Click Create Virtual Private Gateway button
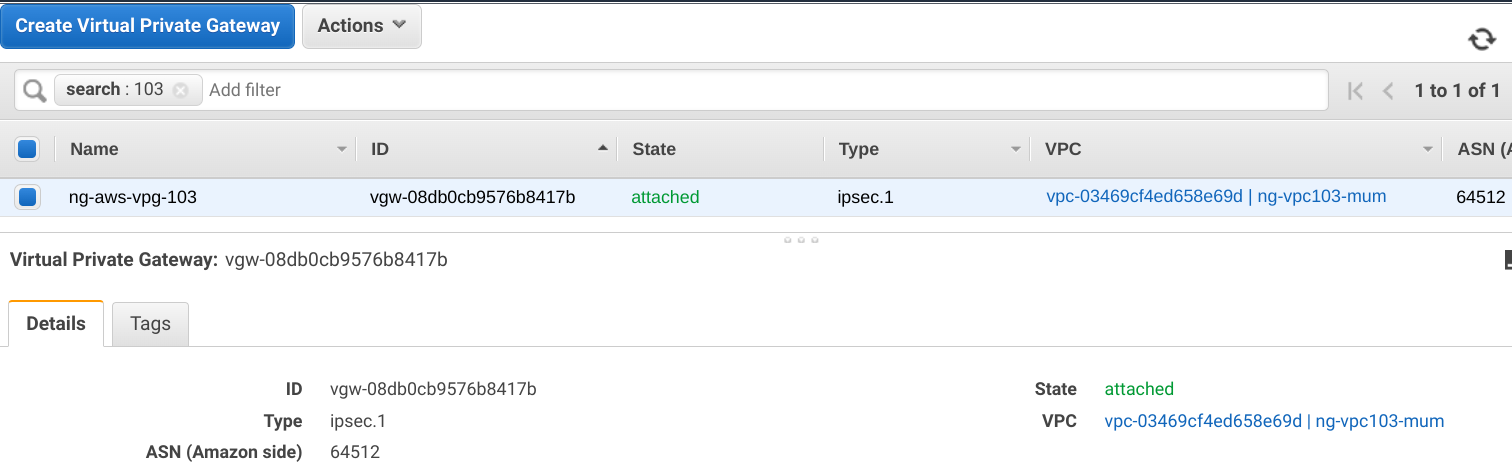 [148, 26]
